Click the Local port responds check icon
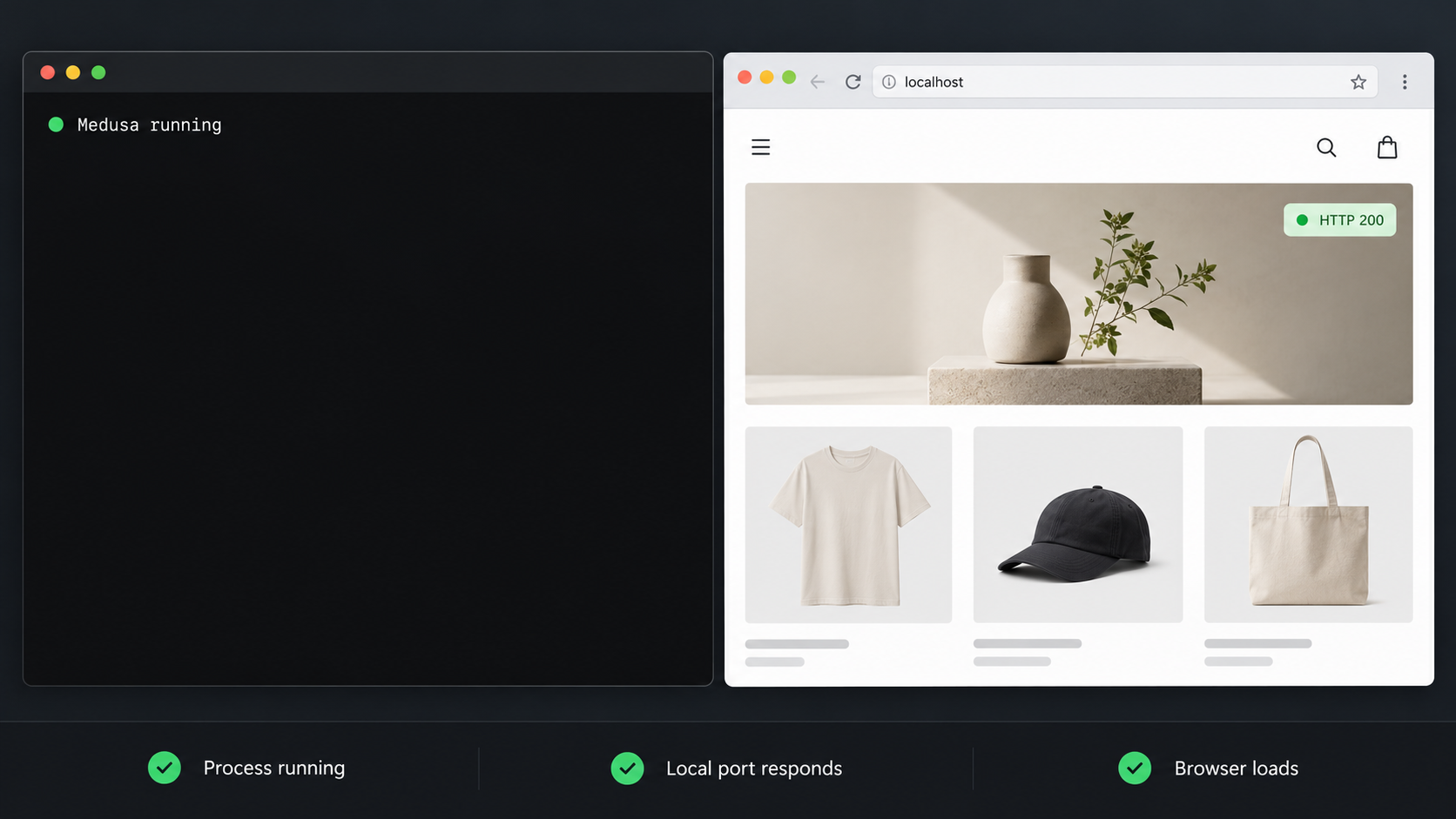Viewport: 1456px width, 819px height. (627, 769)
